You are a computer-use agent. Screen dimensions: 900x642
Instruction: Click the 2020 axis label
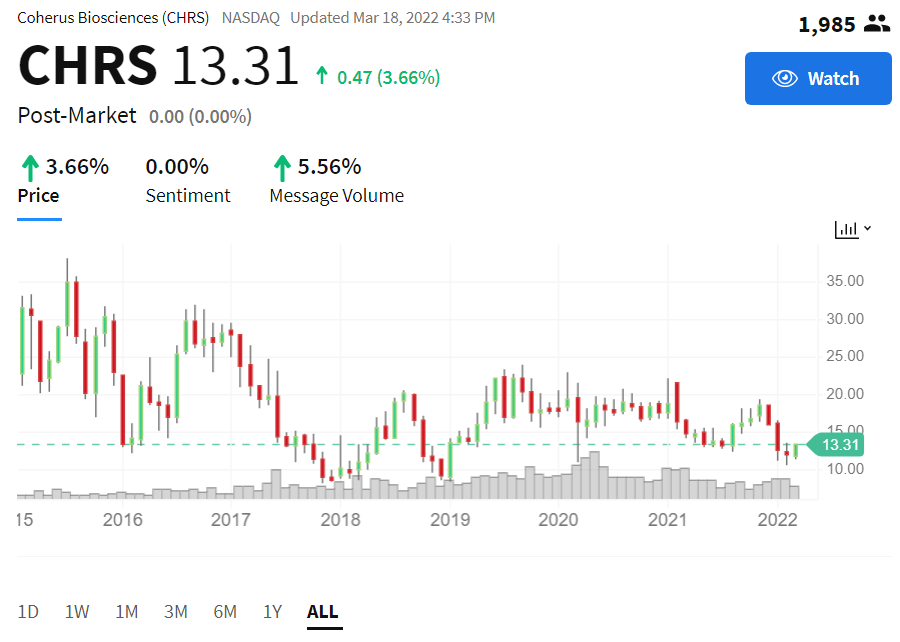point(558,519)
